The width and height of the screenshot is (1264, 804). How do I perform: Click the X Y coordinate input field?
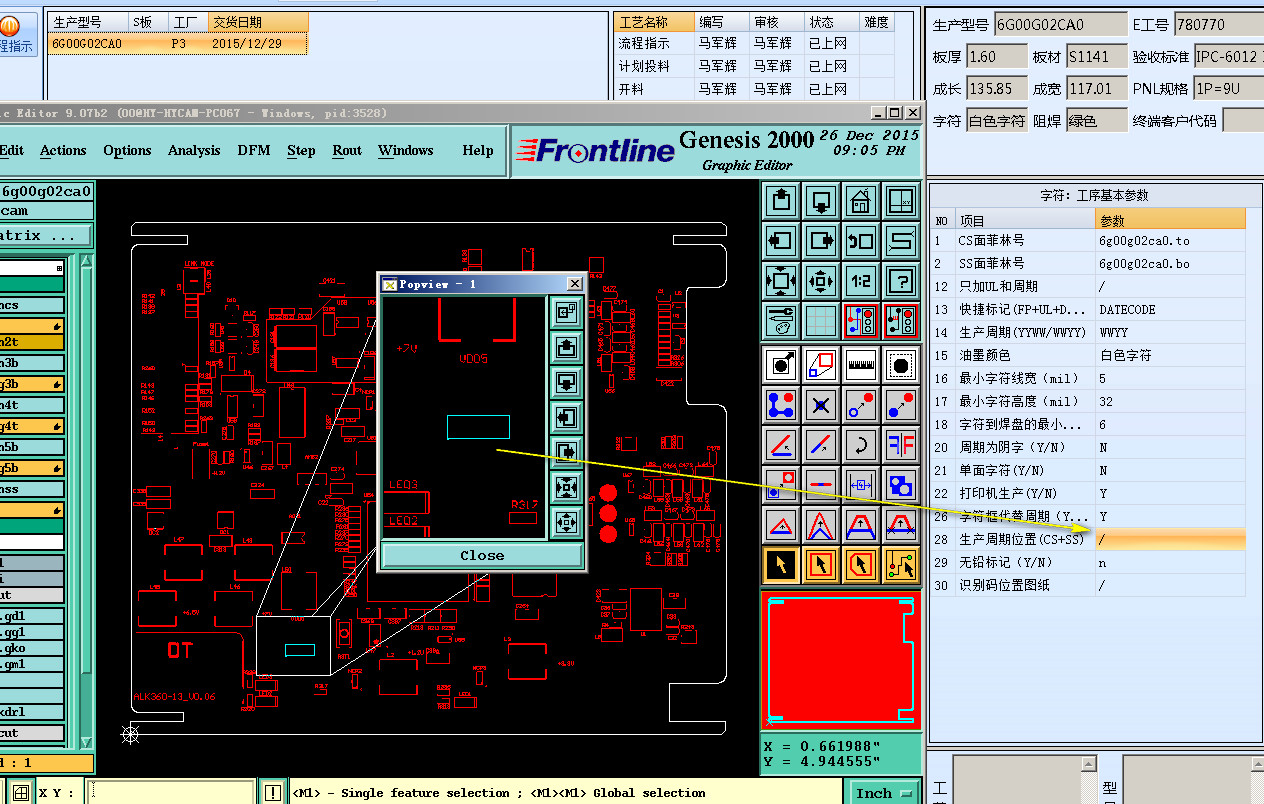coord(170,792)
